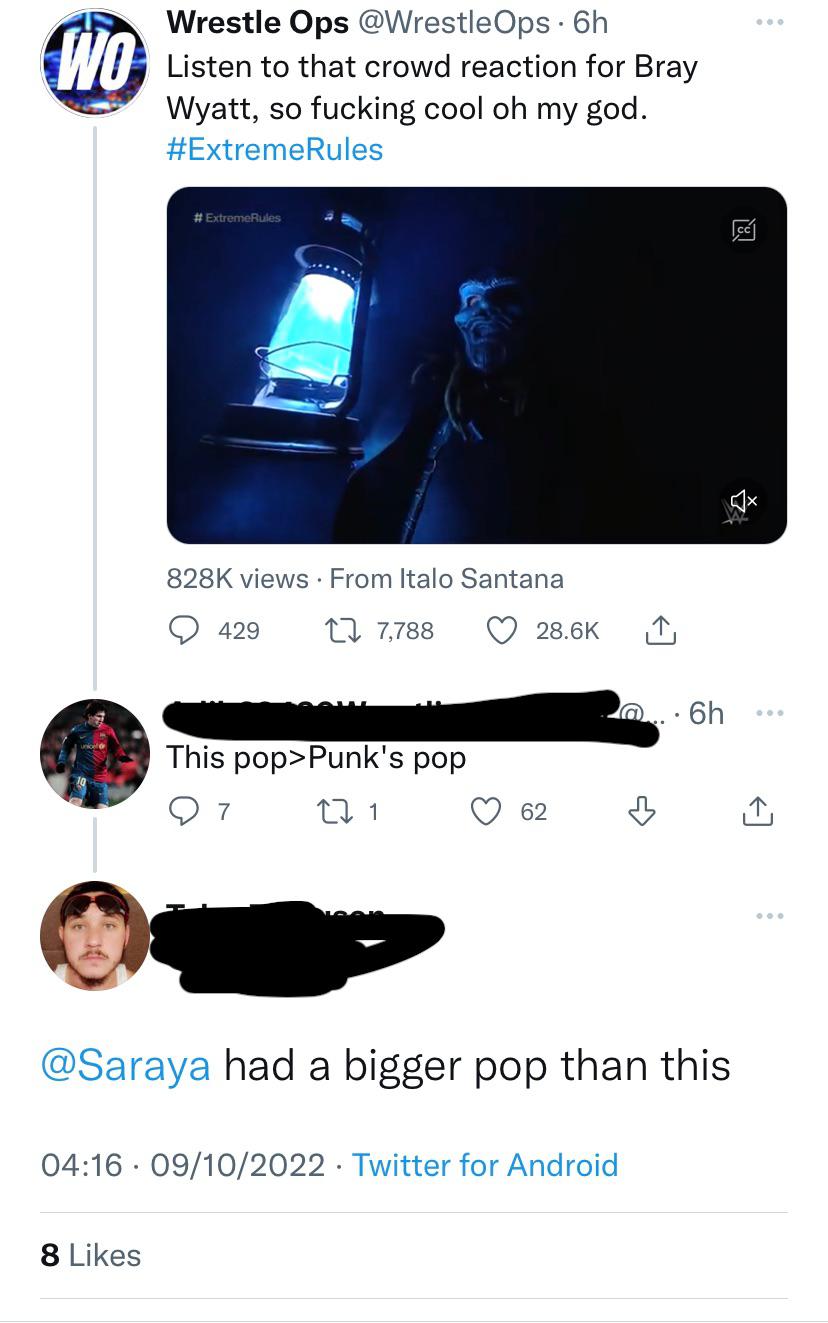
Task: Download the "This pop>Punk's pop" tweet
Action: pos(641,811)
